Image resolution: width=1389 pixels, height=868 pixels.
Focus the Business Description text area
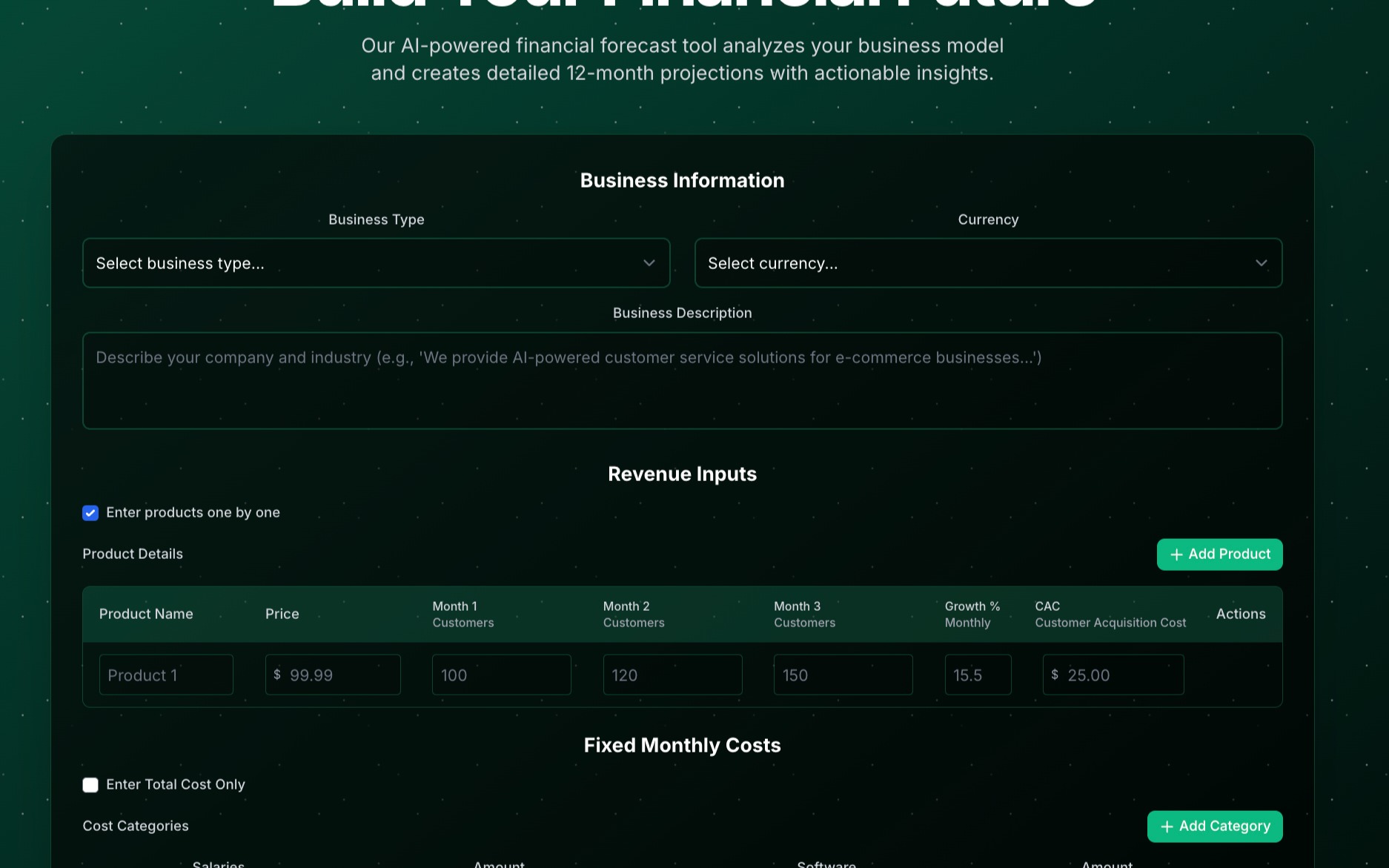682,380
